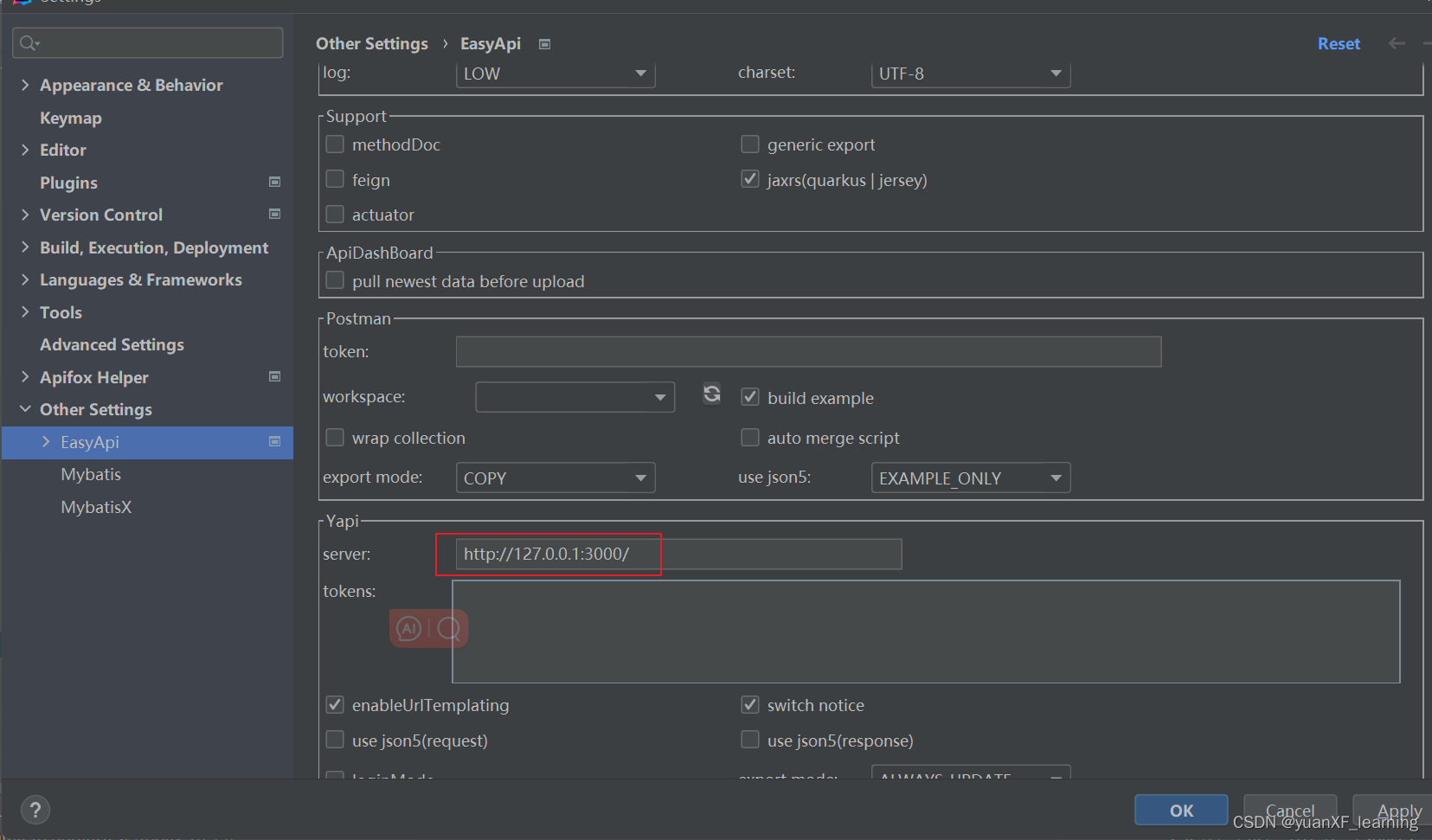1432x840 pixels.
Task: Expand Languages & Frameworks section
Action: tap(25, 279)
